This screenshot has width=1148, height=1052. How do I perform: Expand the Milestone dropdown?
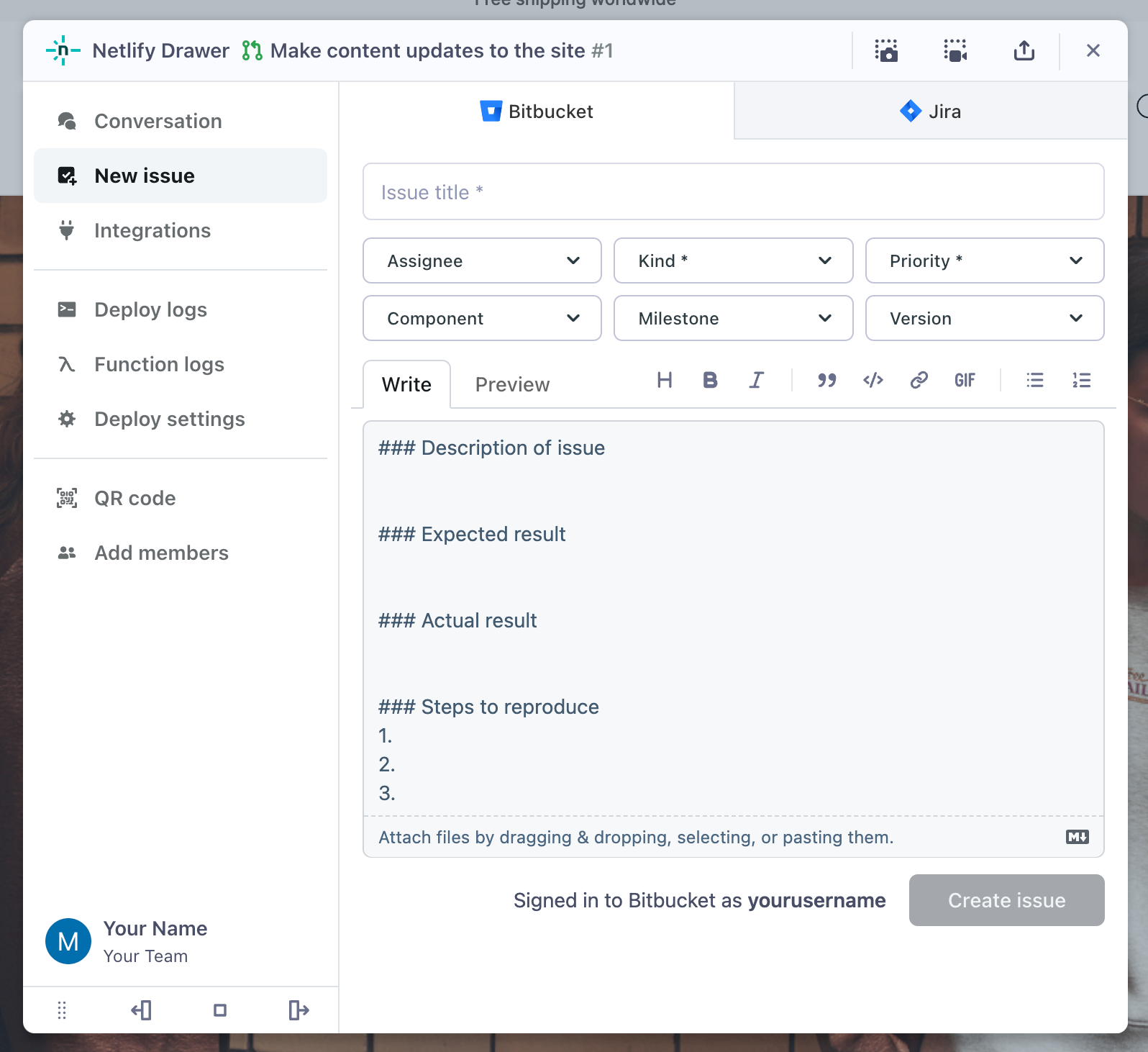click(x=734, y=318)
